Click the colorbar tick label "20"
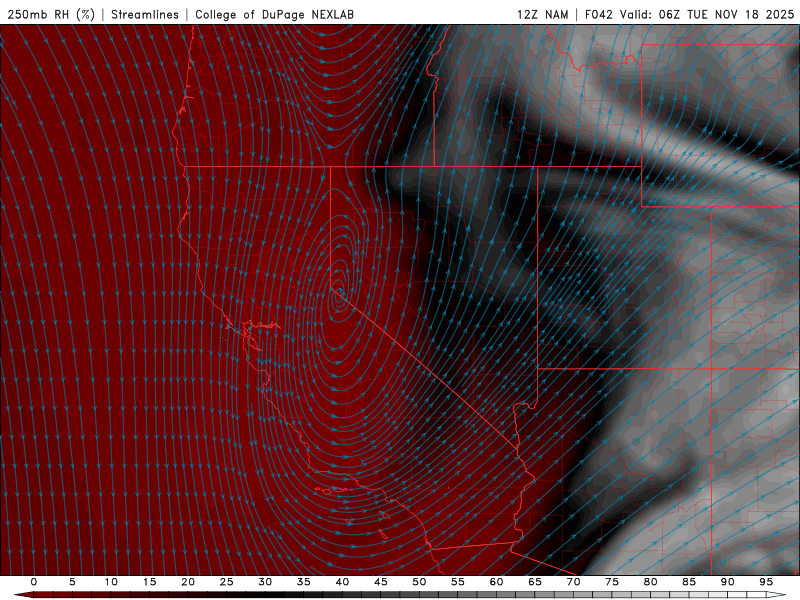This screenshot has width=800, height=600. 188,582
